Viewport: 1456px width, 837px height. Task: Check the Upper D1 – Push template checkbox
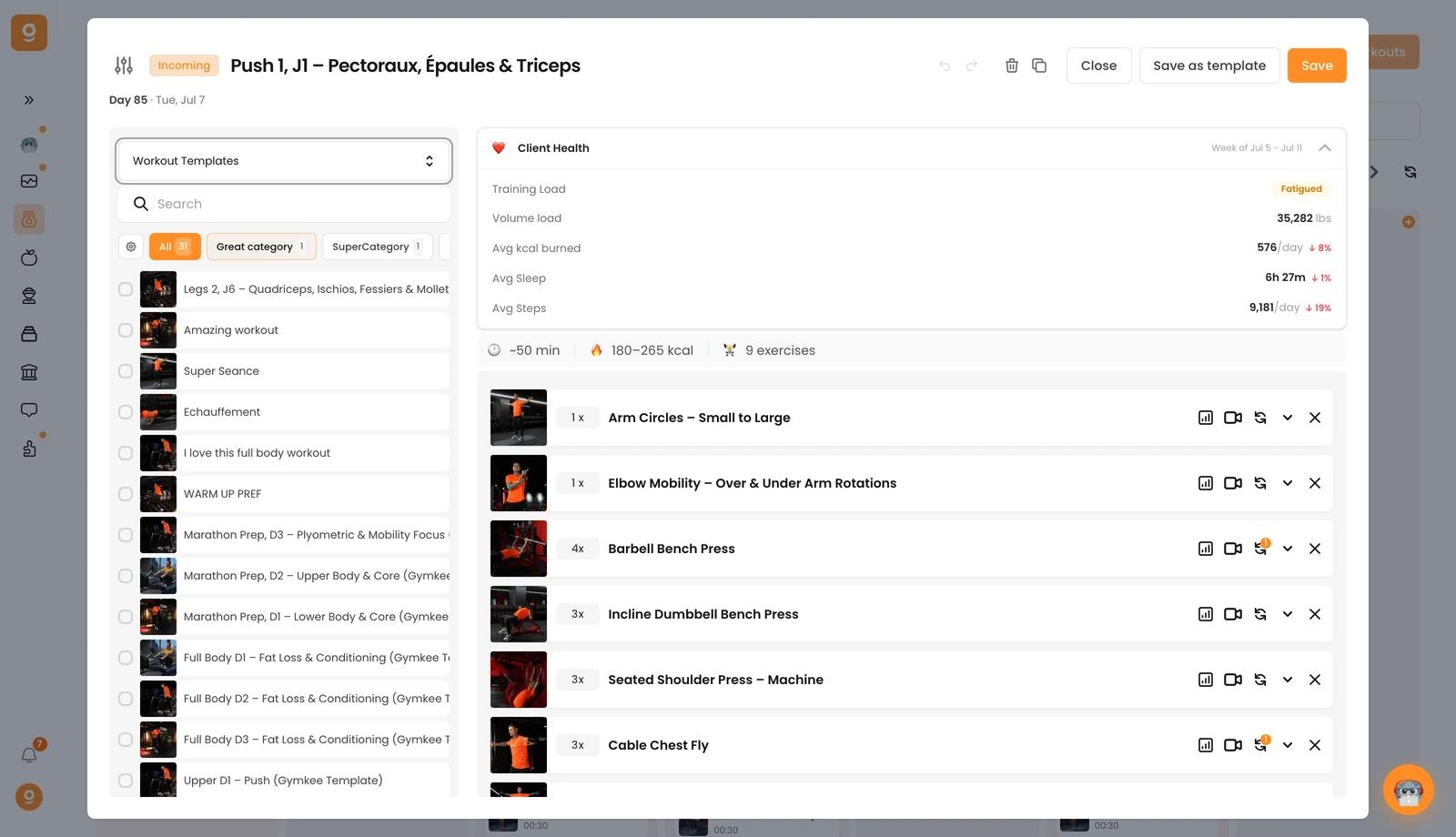pyautogui.click(x=126, y=781)
